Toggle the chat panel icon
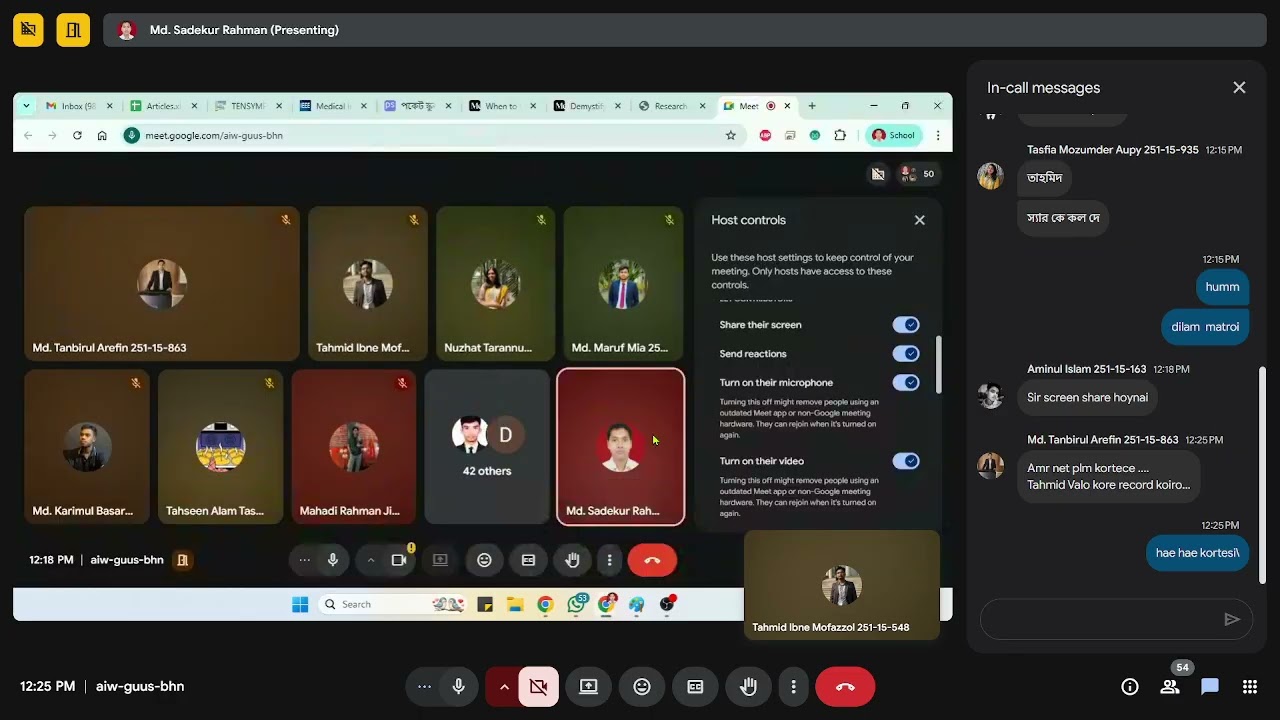 pyautogui.click(x=1210, y=687)
